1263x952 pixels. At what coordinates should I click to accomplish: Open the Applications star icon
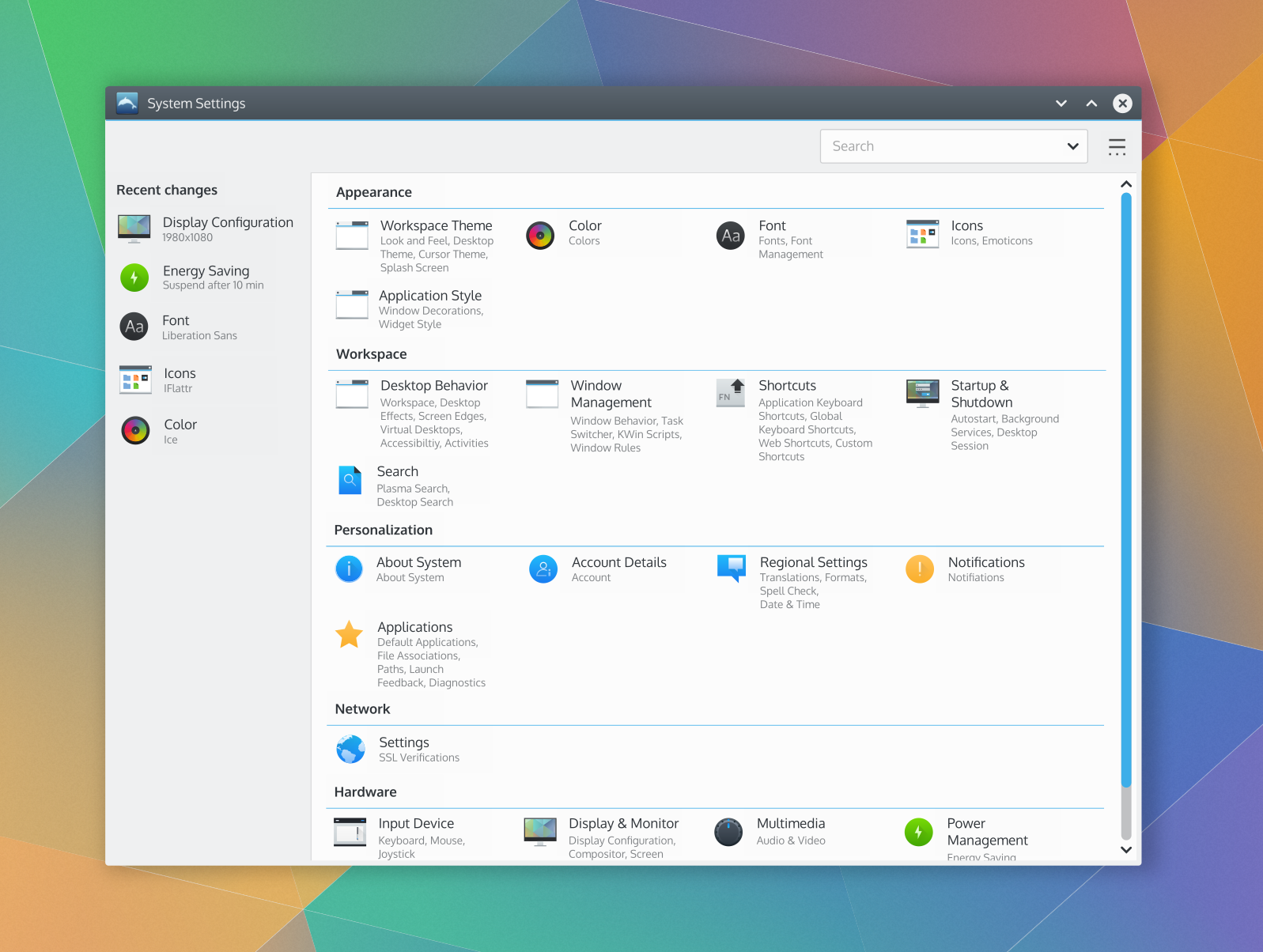click(x=349, y=634)
